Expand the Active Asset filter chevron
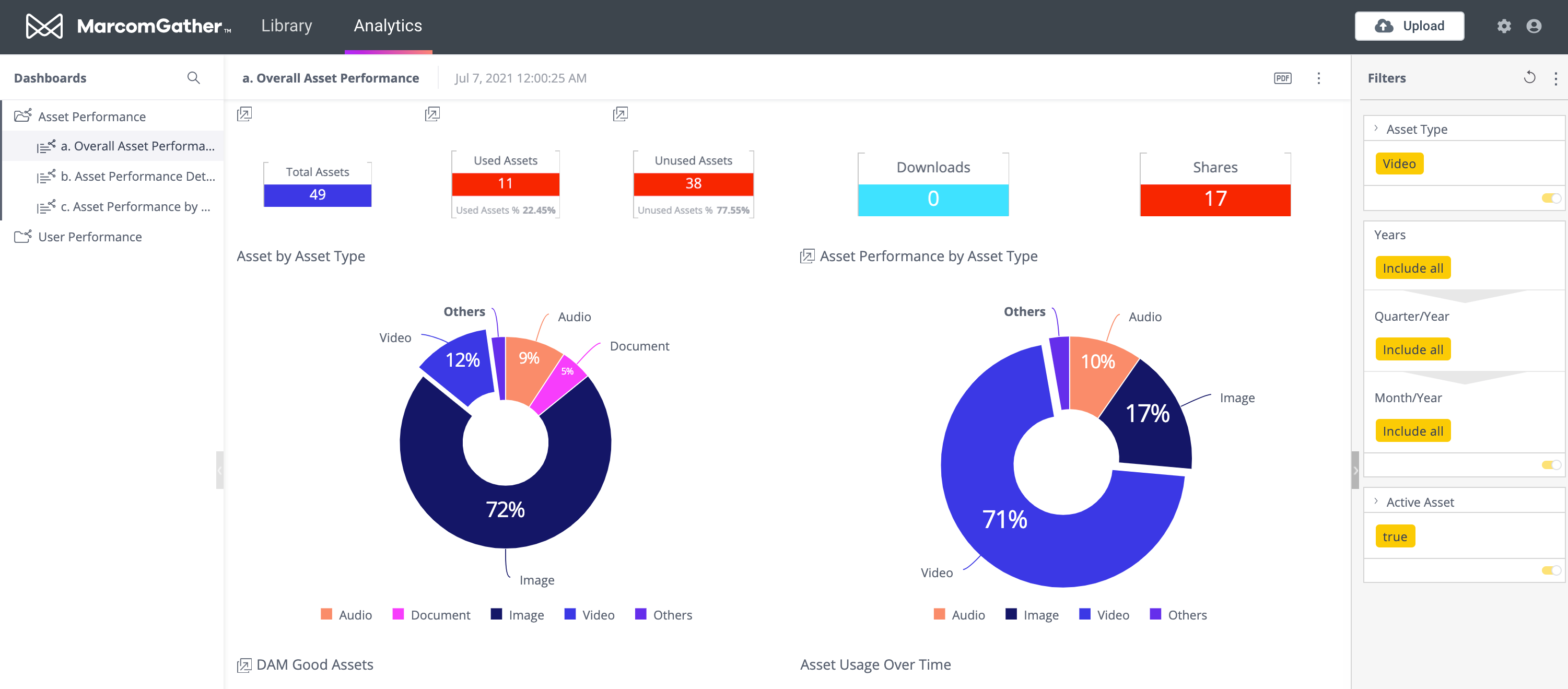 click(x=1376, y=501)
